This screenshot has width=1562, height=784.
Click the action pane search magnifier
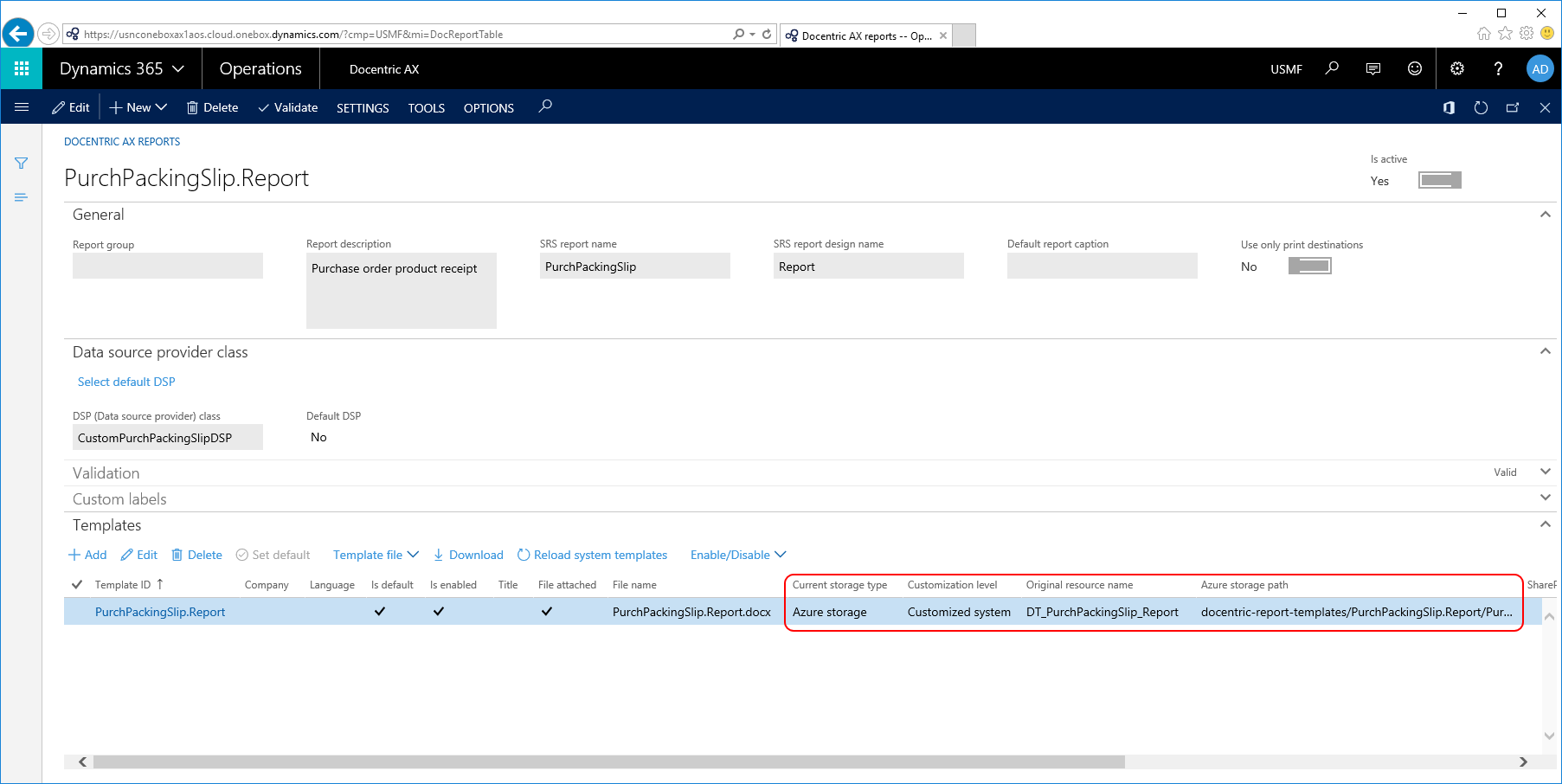[545, 106]
